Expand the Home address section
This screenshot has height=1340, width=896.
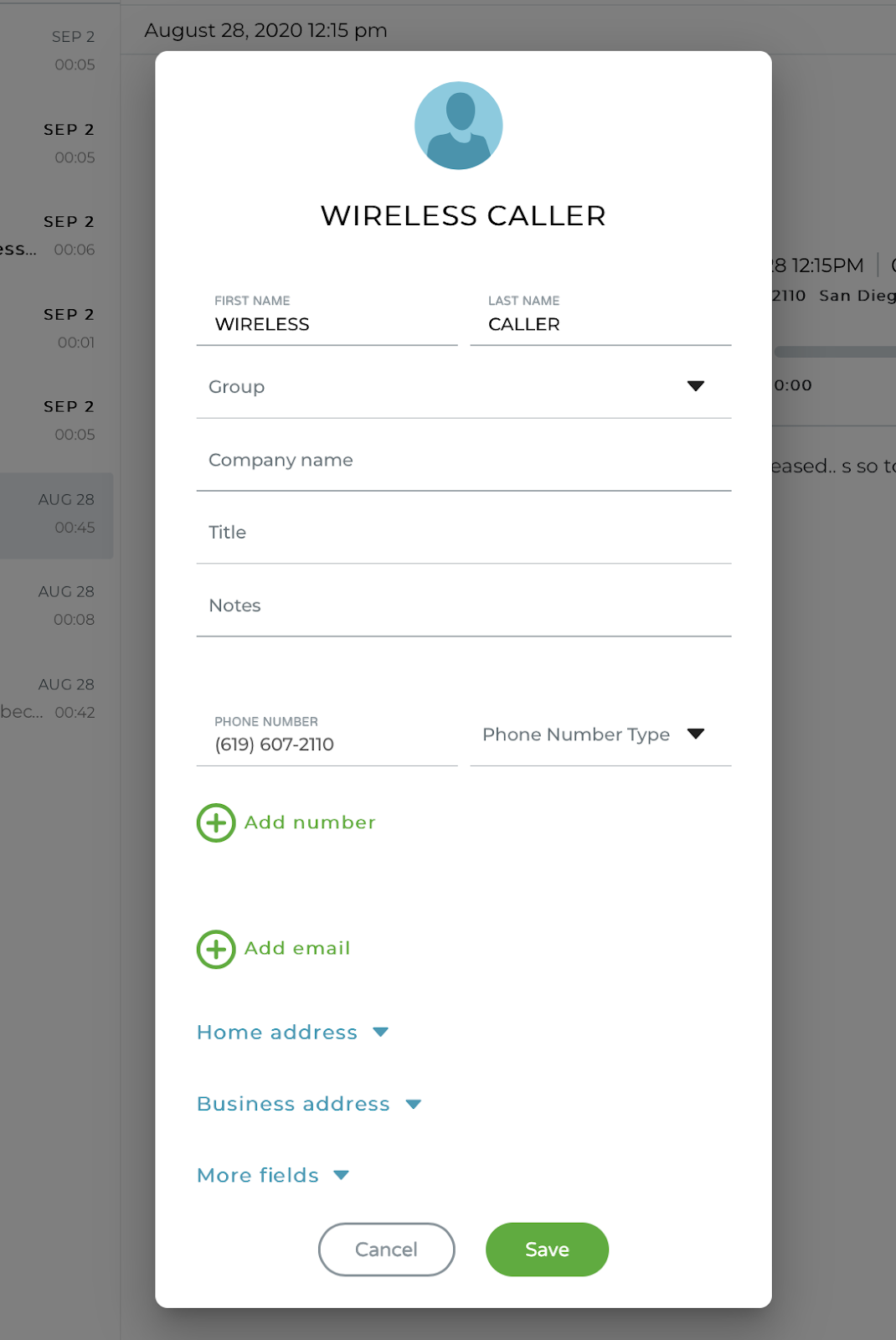point(292,1033)
